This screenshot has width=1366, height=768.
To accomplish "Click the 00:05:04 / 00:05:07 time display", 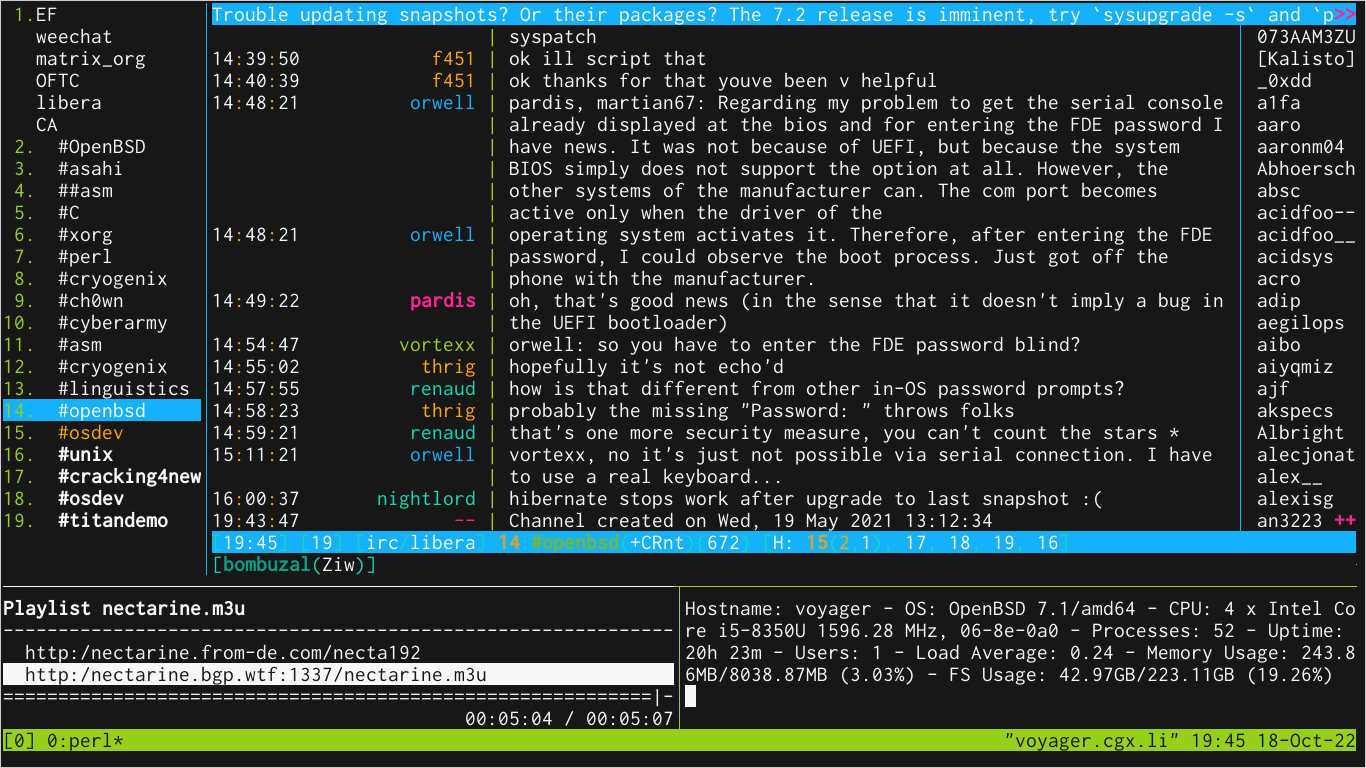I will pos(569,719).
